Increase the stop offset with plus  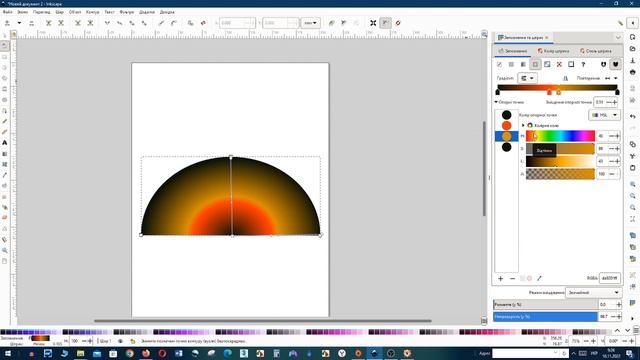point(615,102)
